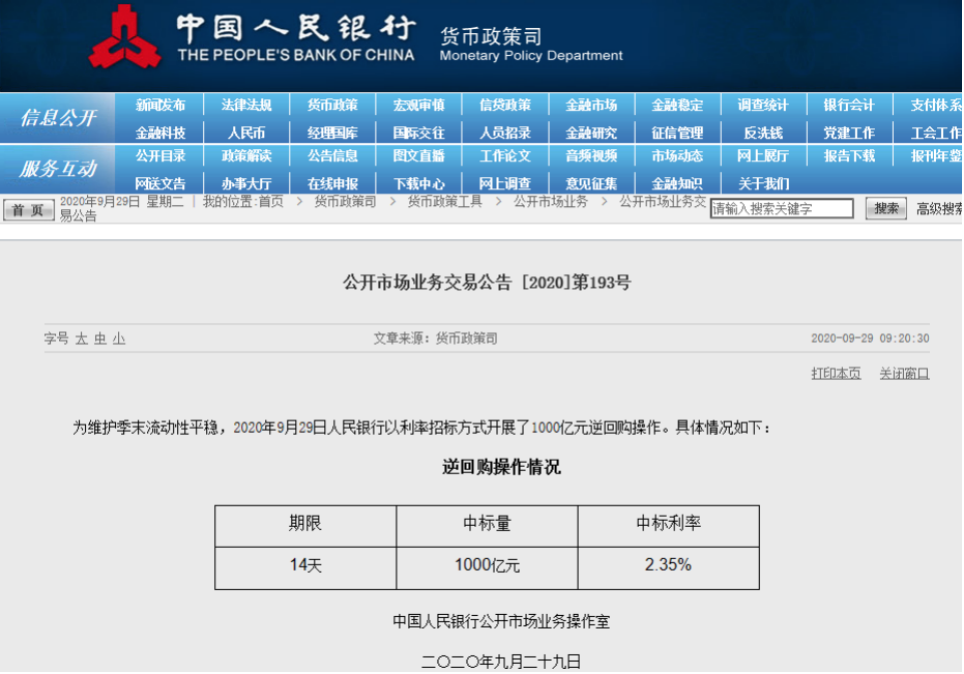Open the 新闻发布 menu item
The image size is (964, 674).
[x=161, y=105]
